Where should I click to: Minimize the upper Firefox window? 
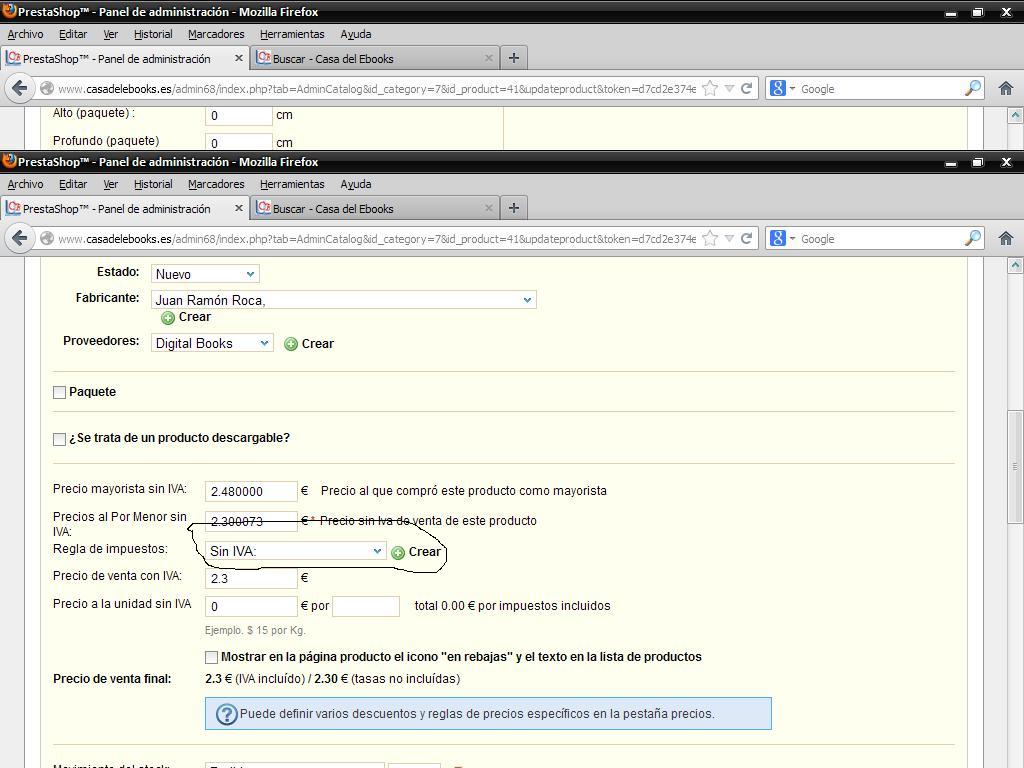[951, 12]
